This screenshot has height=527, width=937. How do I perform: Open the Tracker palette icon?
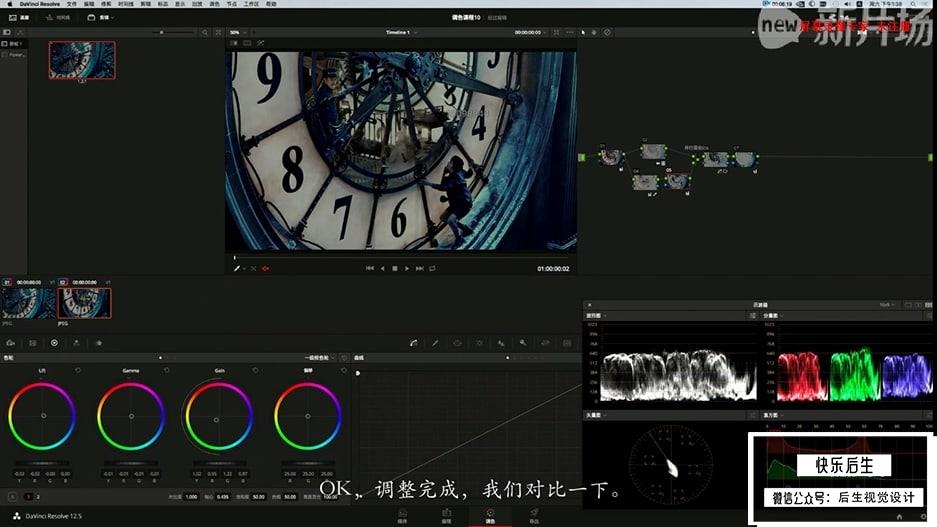click(479, 343)
